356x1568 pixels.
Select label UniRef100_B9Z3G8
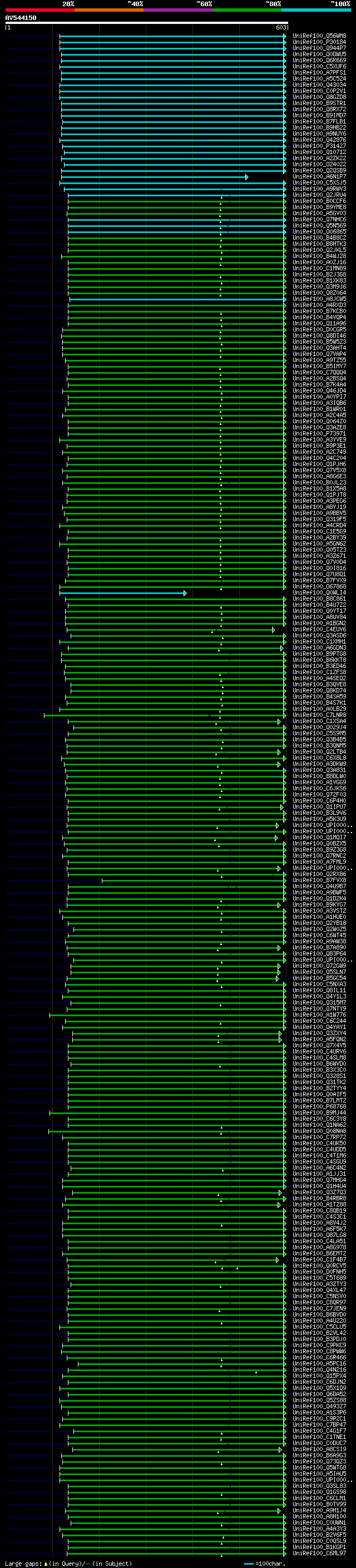tap(319, 850)
